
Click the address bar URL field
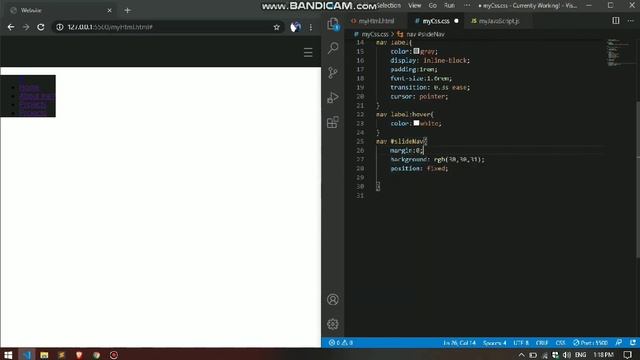click(x=167, y=27)
